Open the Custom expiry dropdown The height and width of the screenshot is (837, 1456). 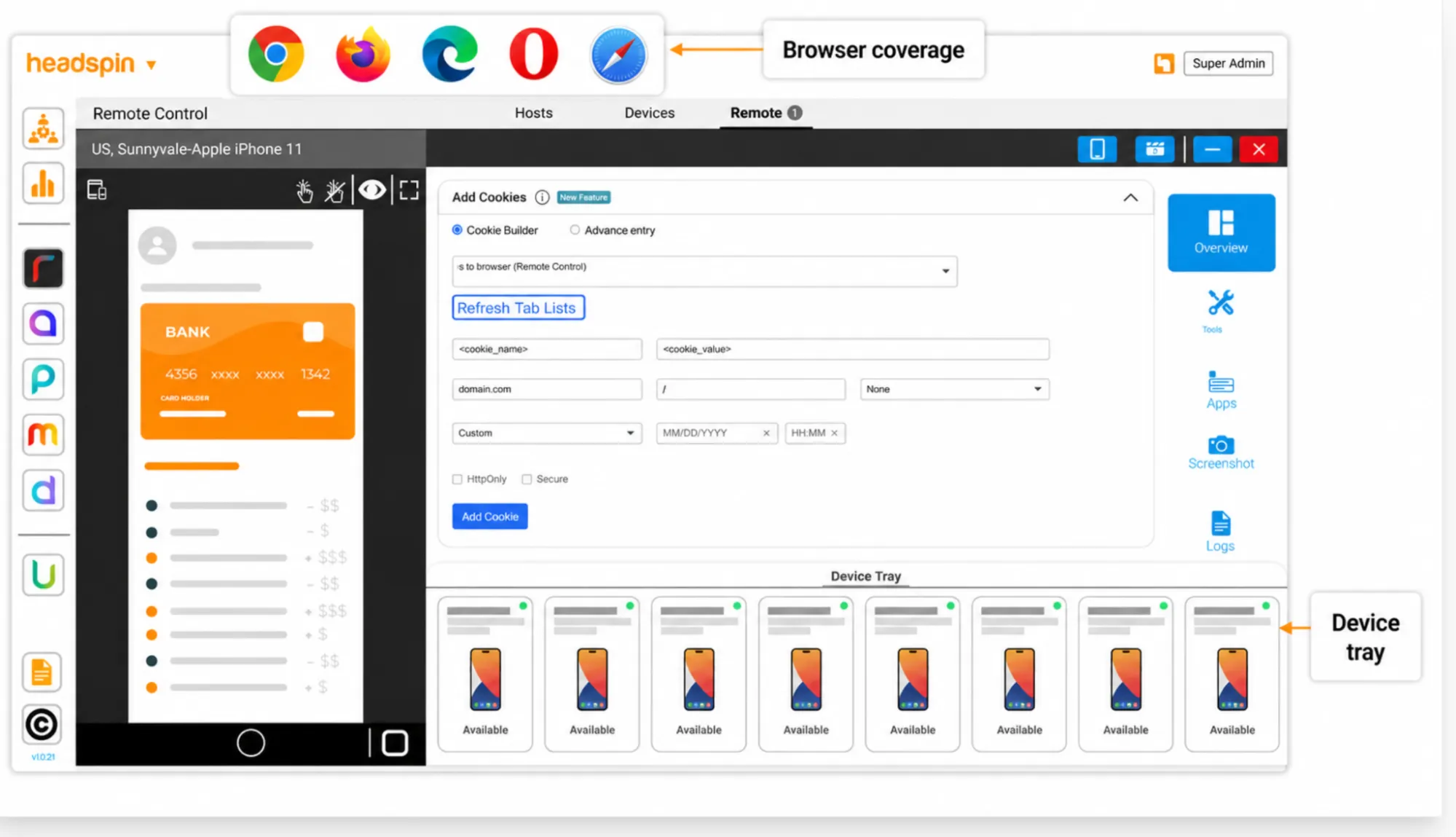pos(546,433)
